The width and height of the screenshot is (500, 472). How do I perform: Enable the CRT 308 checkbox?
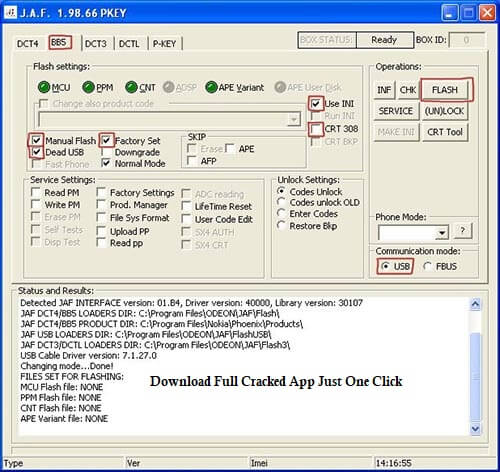click(x=316, y=129)
